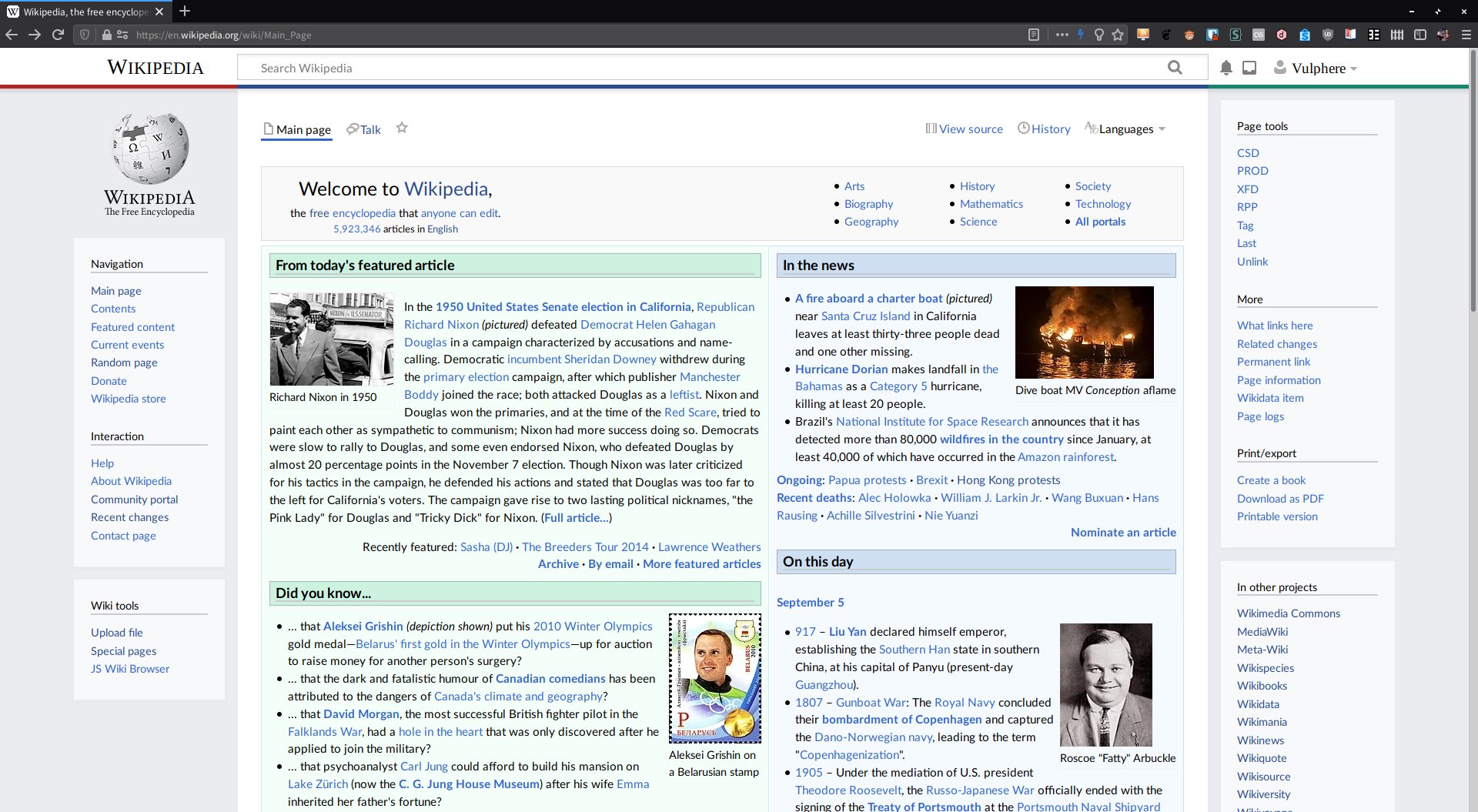Open the library bookshelf toolbar icon
1478x812 pixels.
pyautogui.click(x=1397, y=35)
